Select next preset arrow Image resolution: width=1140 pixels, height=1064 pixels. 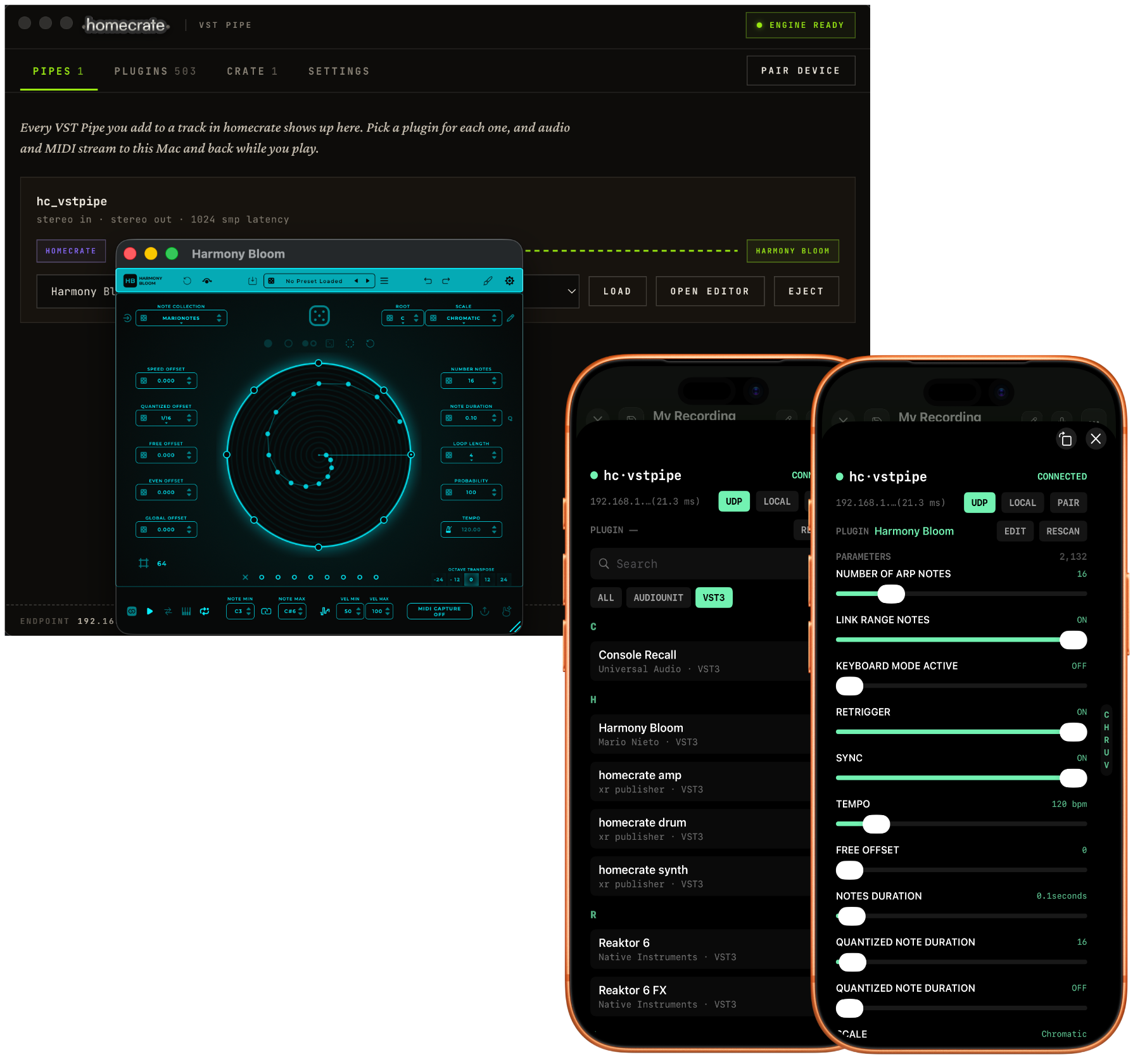367,281
